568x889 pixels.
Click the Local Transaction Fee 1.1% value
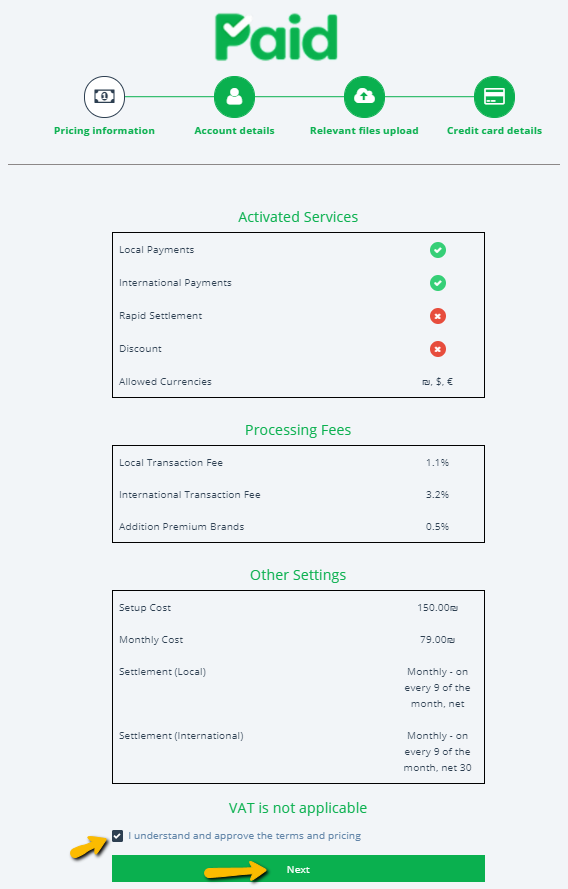[437, 463]
